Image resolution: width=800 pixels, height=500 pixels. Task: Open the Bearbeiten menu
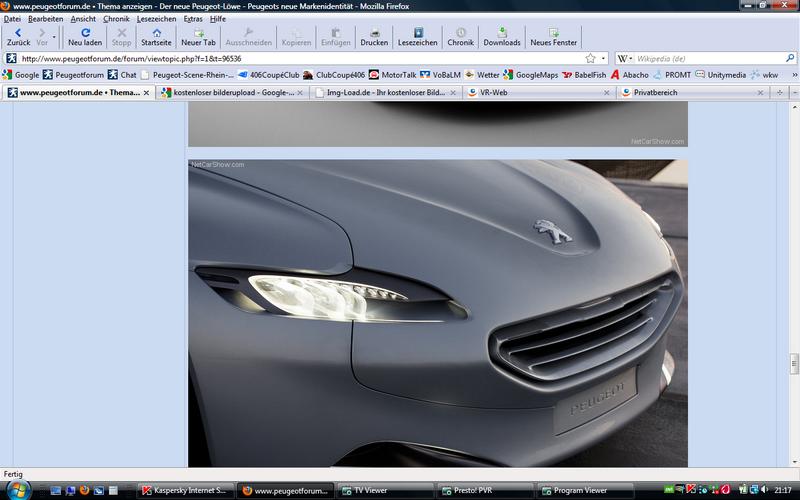pyautogui.click(x=45, y=19)
